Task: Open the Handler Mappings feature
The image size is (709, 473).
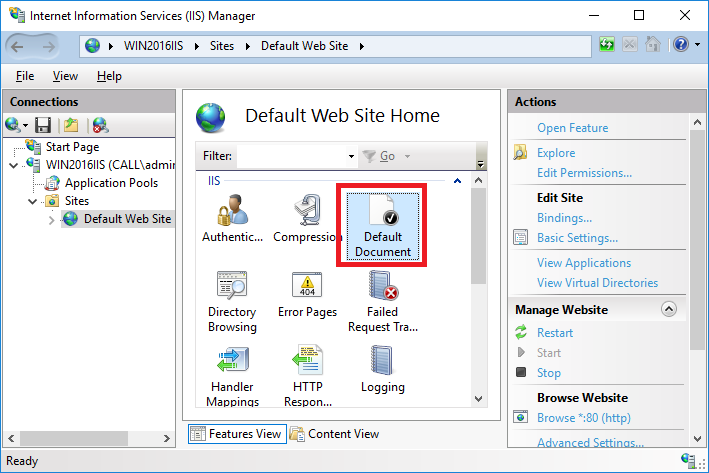Action: tap(232, 376)
